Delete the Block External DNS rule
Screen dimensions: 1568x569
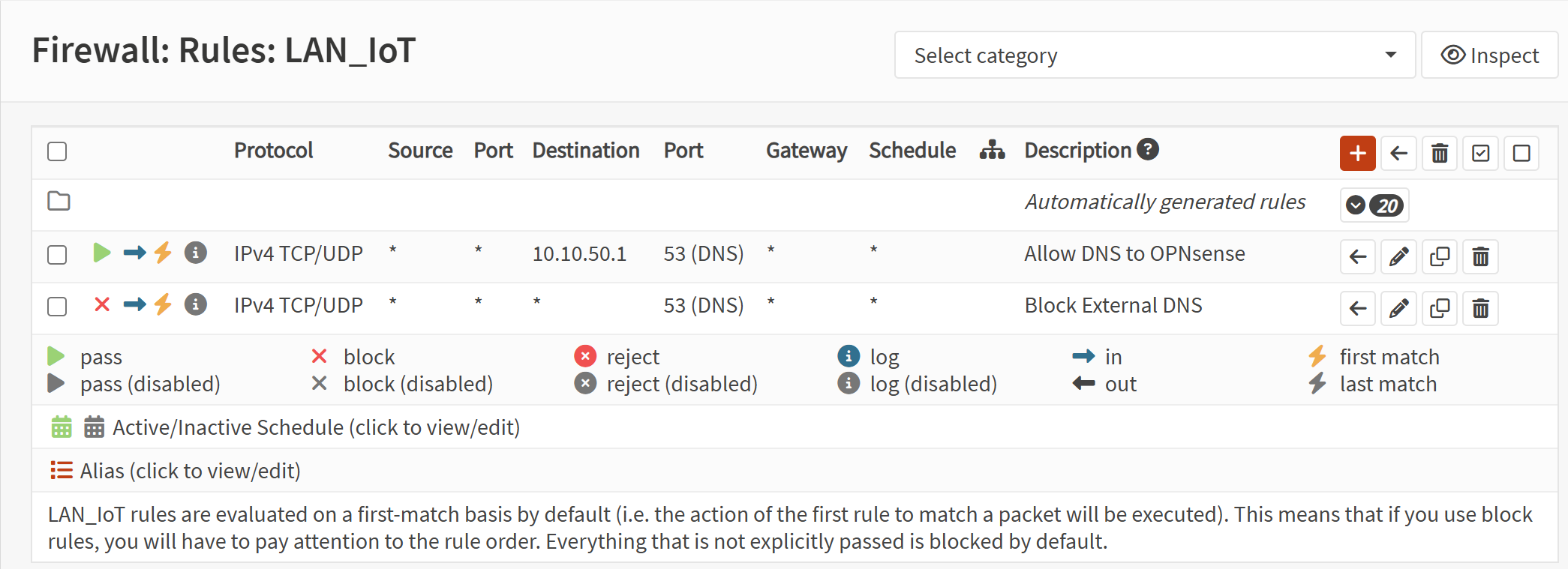(x=1480, y=309)
